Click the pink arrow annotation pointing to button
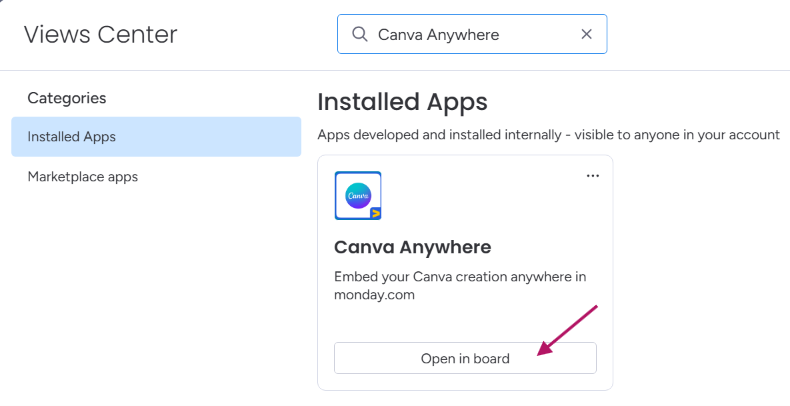The image size is (790, 406). point(567,330)
